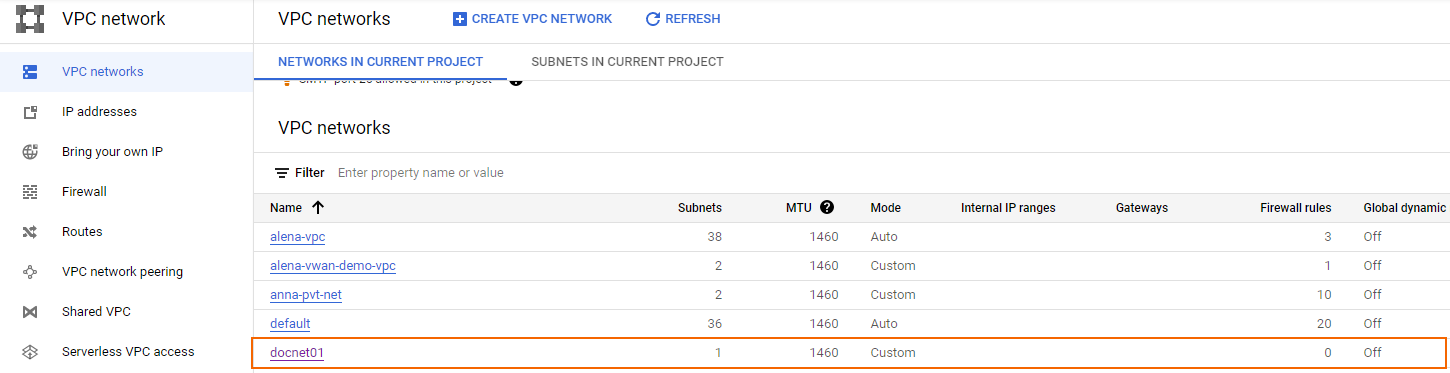The width and height of the screenshot is (1450, 373).
Task: Open the alena-vpc network link
Action: [297, 237]
